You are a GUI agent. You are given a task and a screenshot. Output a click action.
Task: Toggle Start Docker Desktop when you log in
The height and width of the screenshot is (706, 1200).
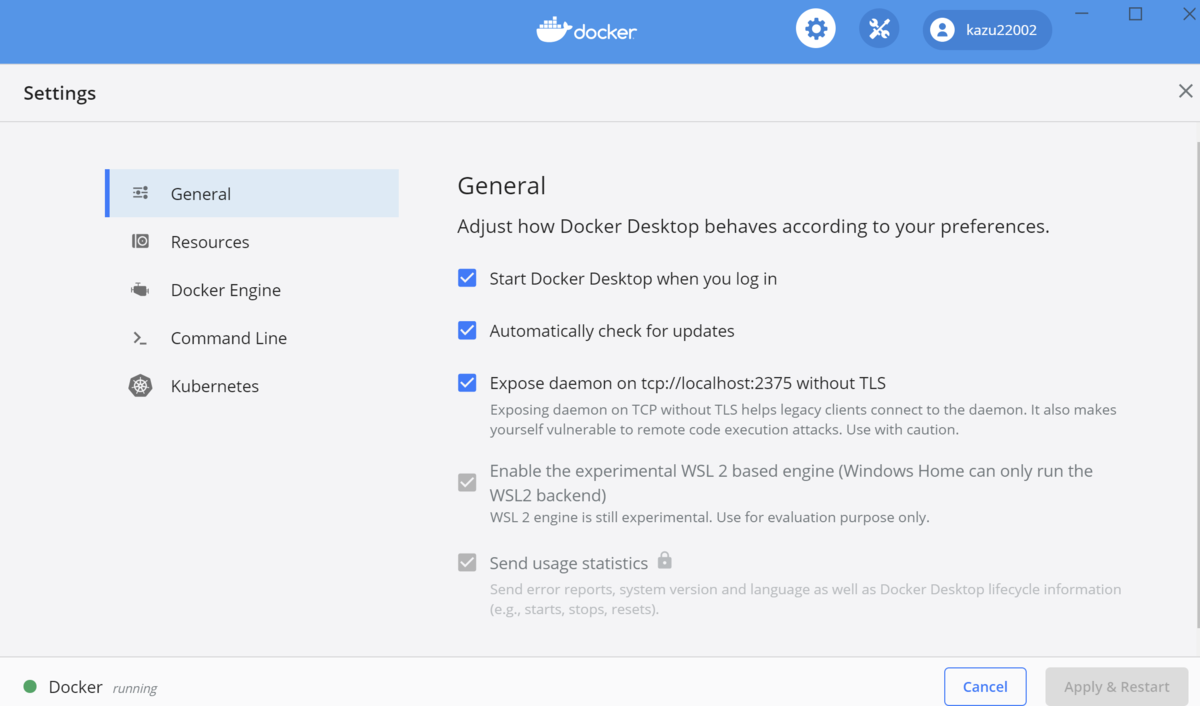pos(467,278)
